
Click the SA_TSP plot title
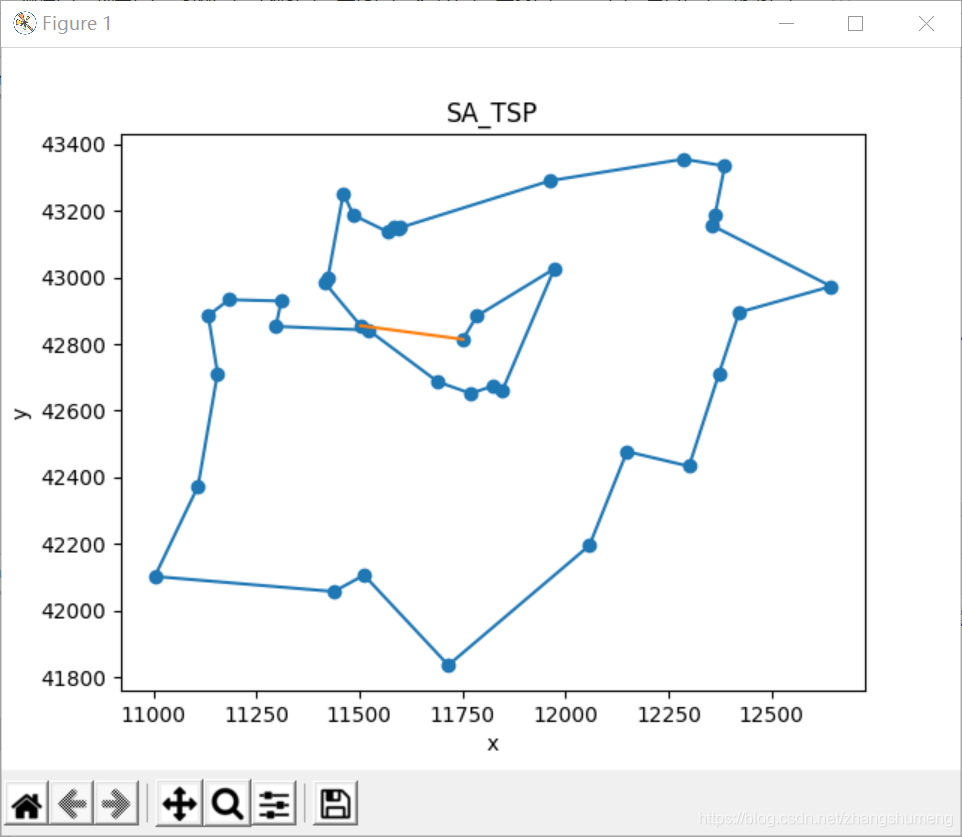491,113
